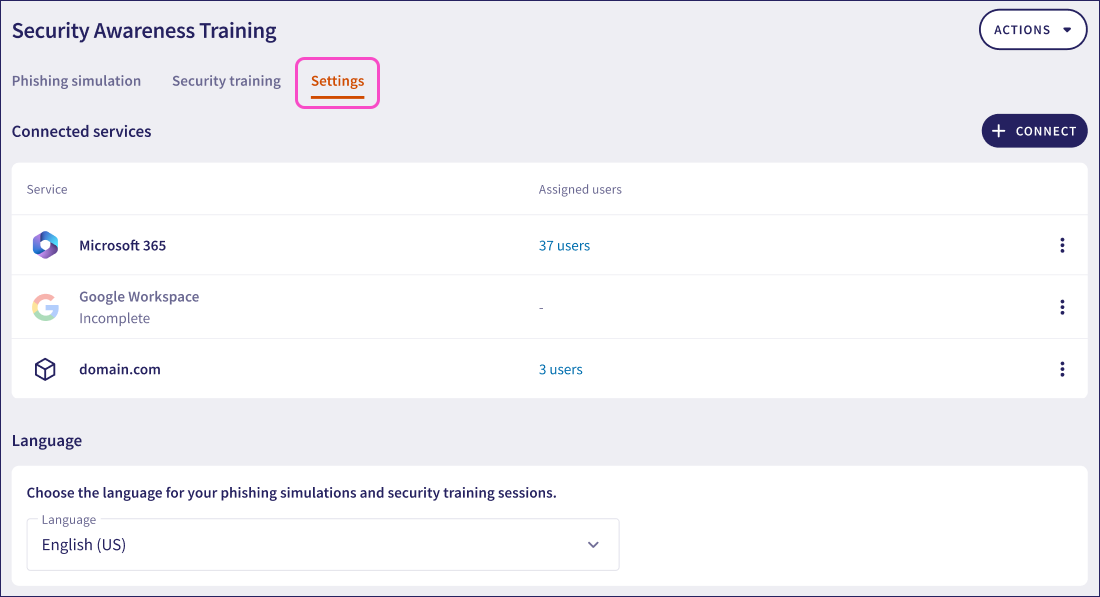Click the Google Workspace service name
The width and height of the screenshot is (1100, 597).
point(139,297)
